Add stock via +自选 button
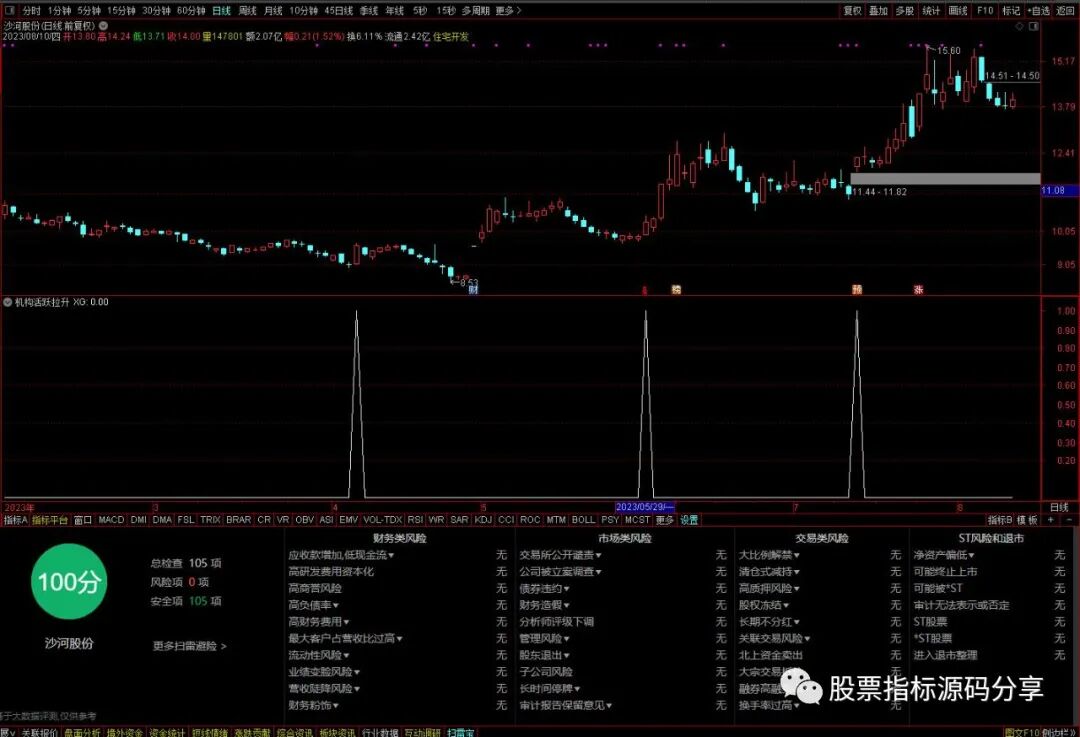 pos(1039,10)
